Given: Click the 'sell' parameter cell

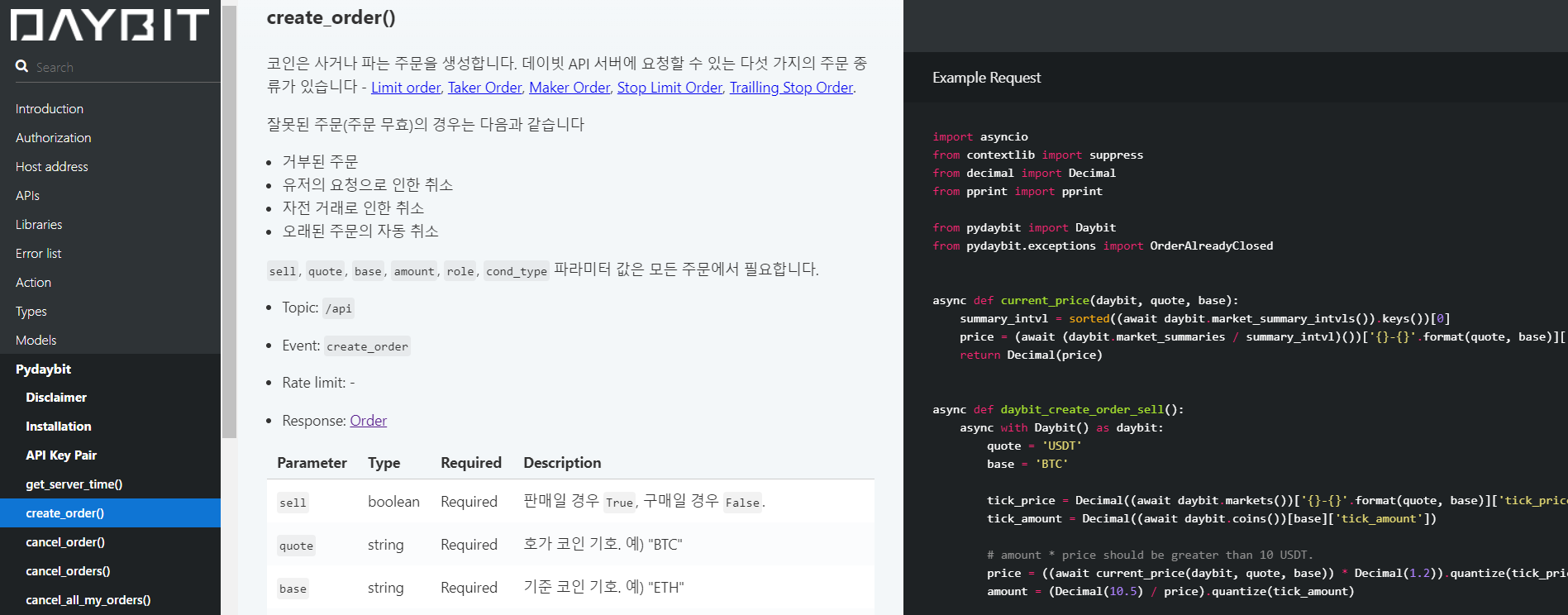Looking at the screenshot, I should [x=293, y=503].
